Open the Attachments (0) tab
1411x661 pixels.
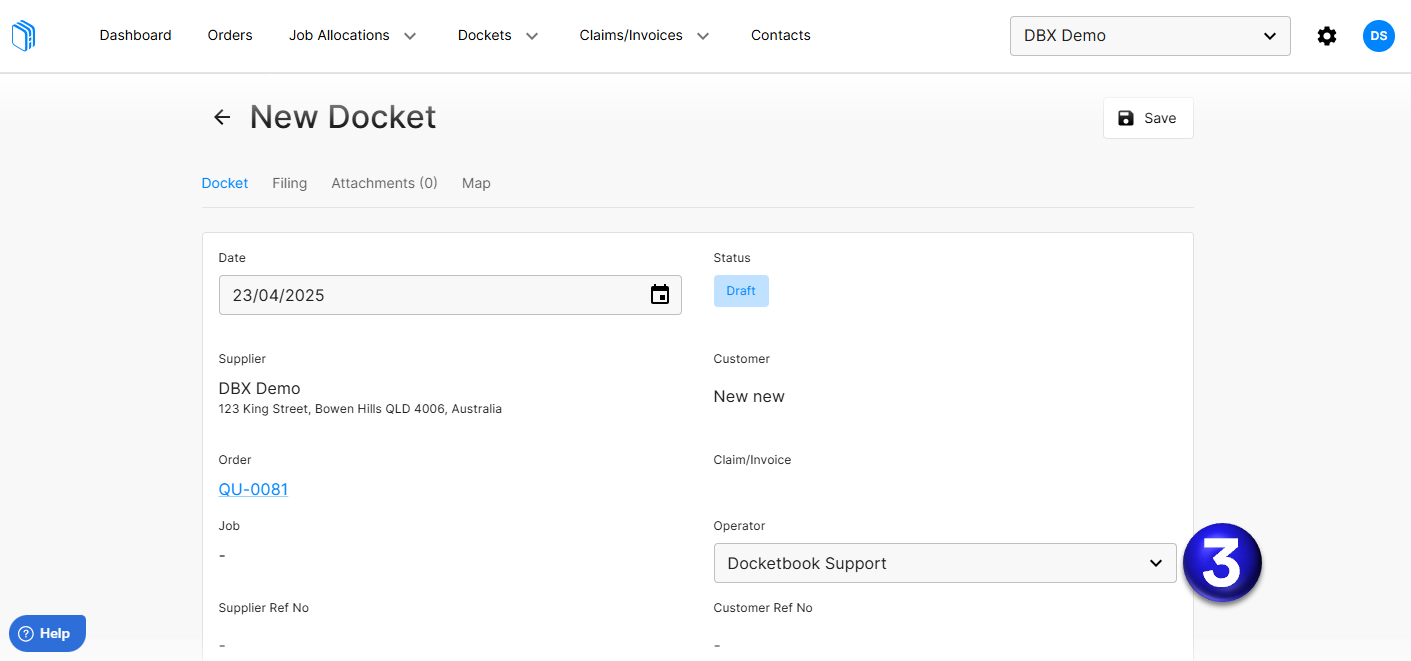pos(384,183)
